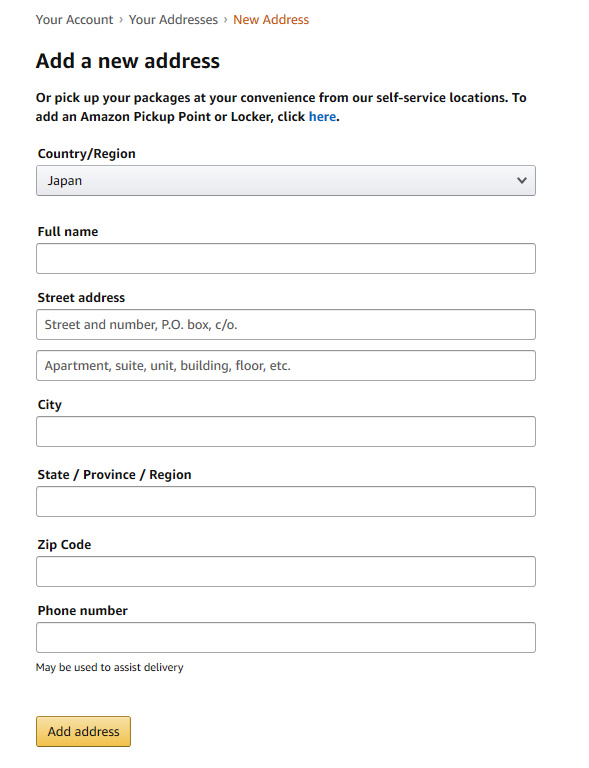Open the Country/Region dropdown showing Japan

285,180
